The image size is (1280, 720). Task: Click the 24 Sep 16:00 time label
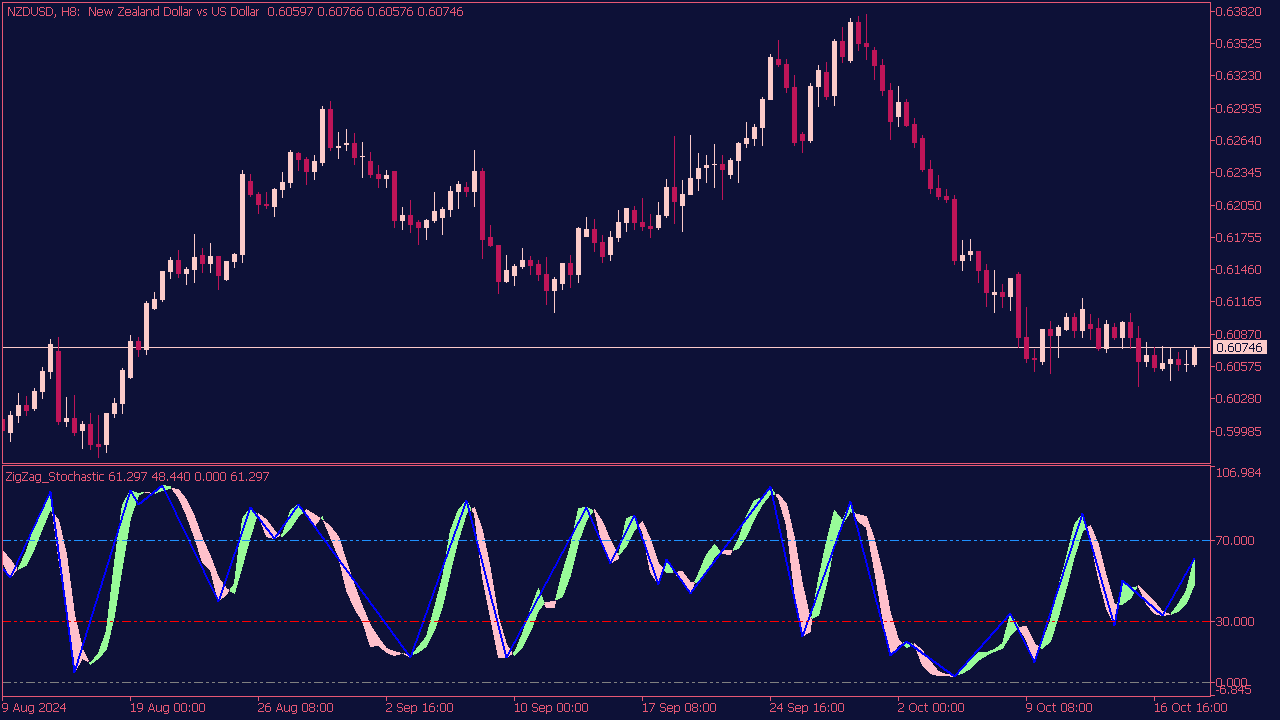click(807, 708)
